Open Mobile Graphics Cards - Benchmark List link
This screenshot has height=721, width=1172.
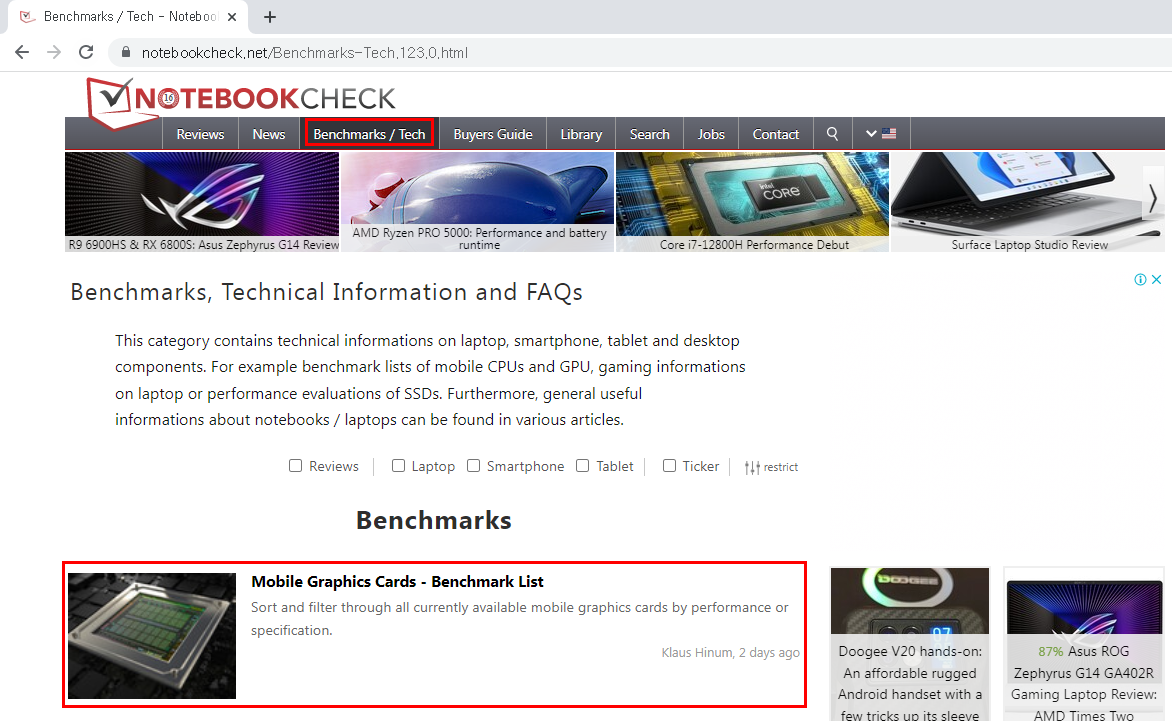397,581
